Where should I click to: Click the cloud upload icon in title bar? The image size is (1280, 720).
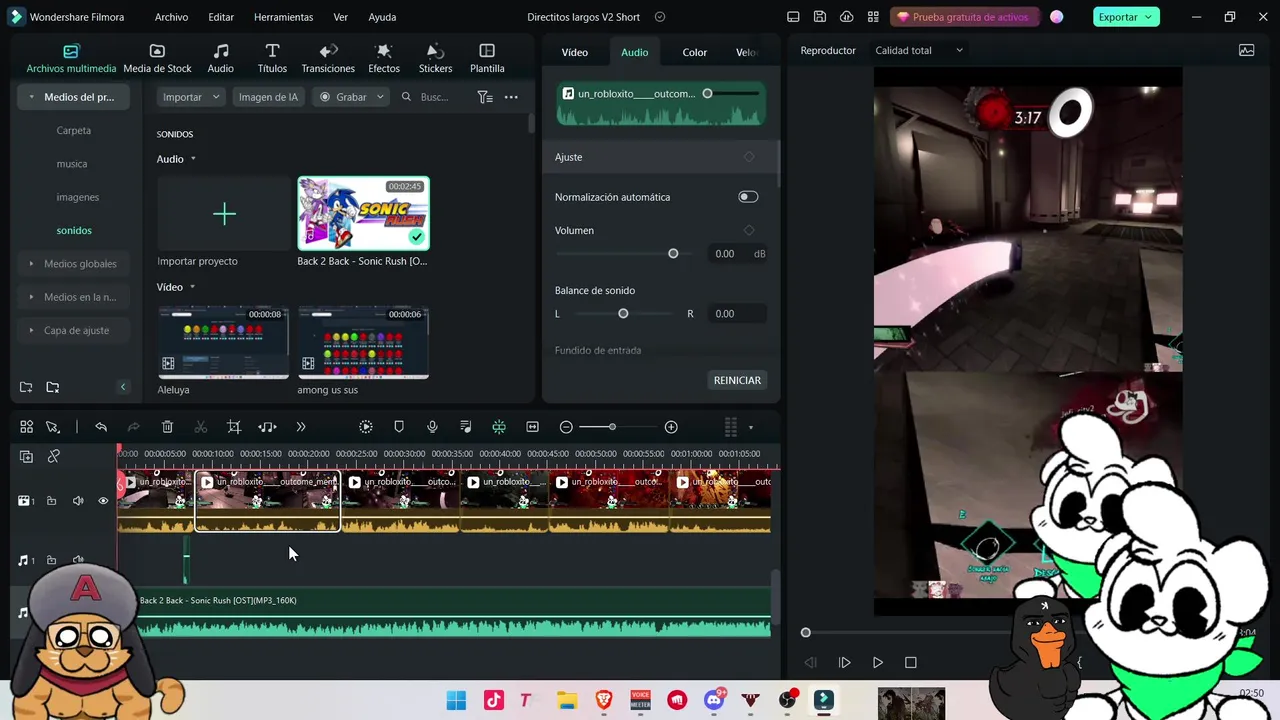click(847, 17)
